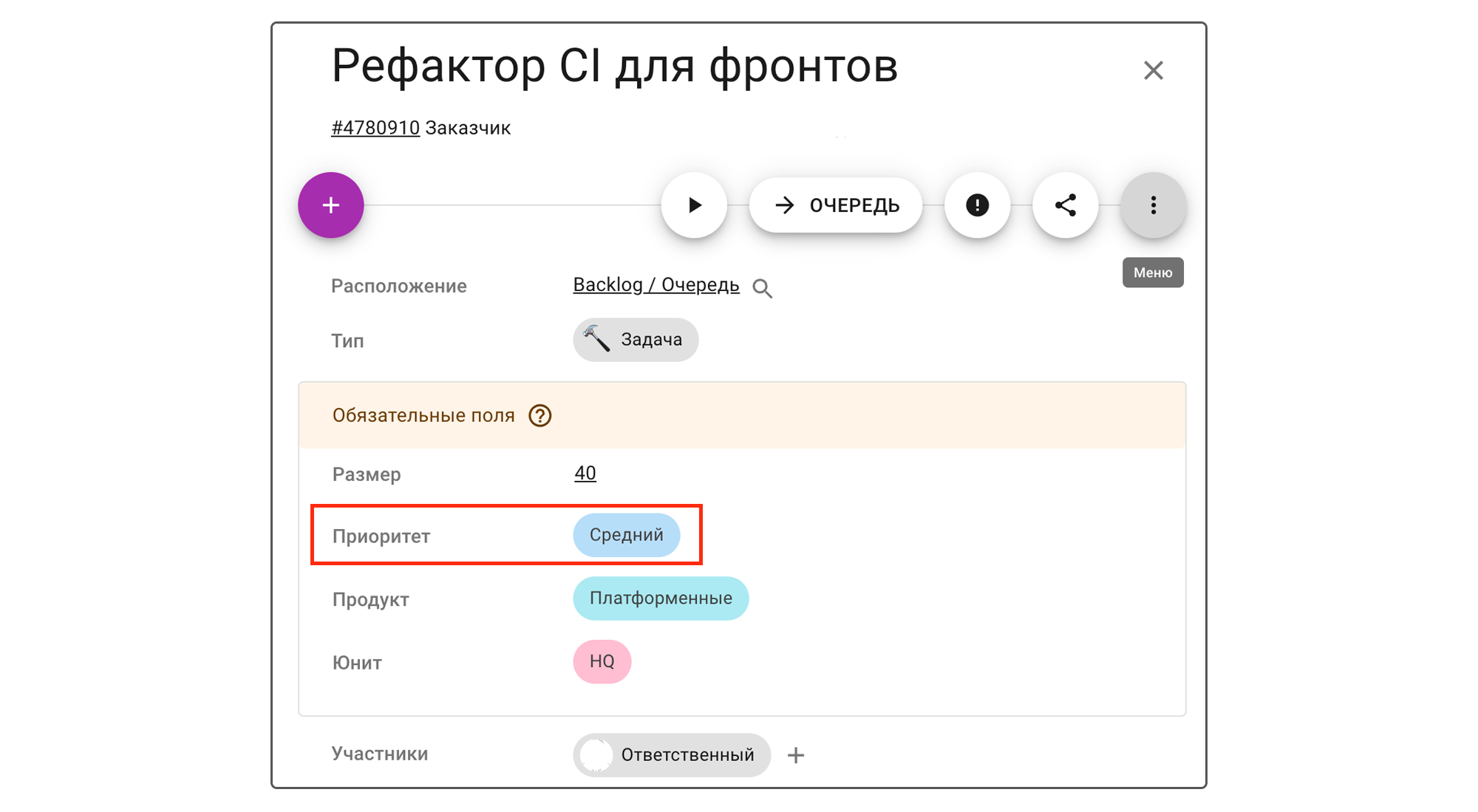The image size is (1478, 812).
Task: Click the Участники field label
Action: [380, 754]
